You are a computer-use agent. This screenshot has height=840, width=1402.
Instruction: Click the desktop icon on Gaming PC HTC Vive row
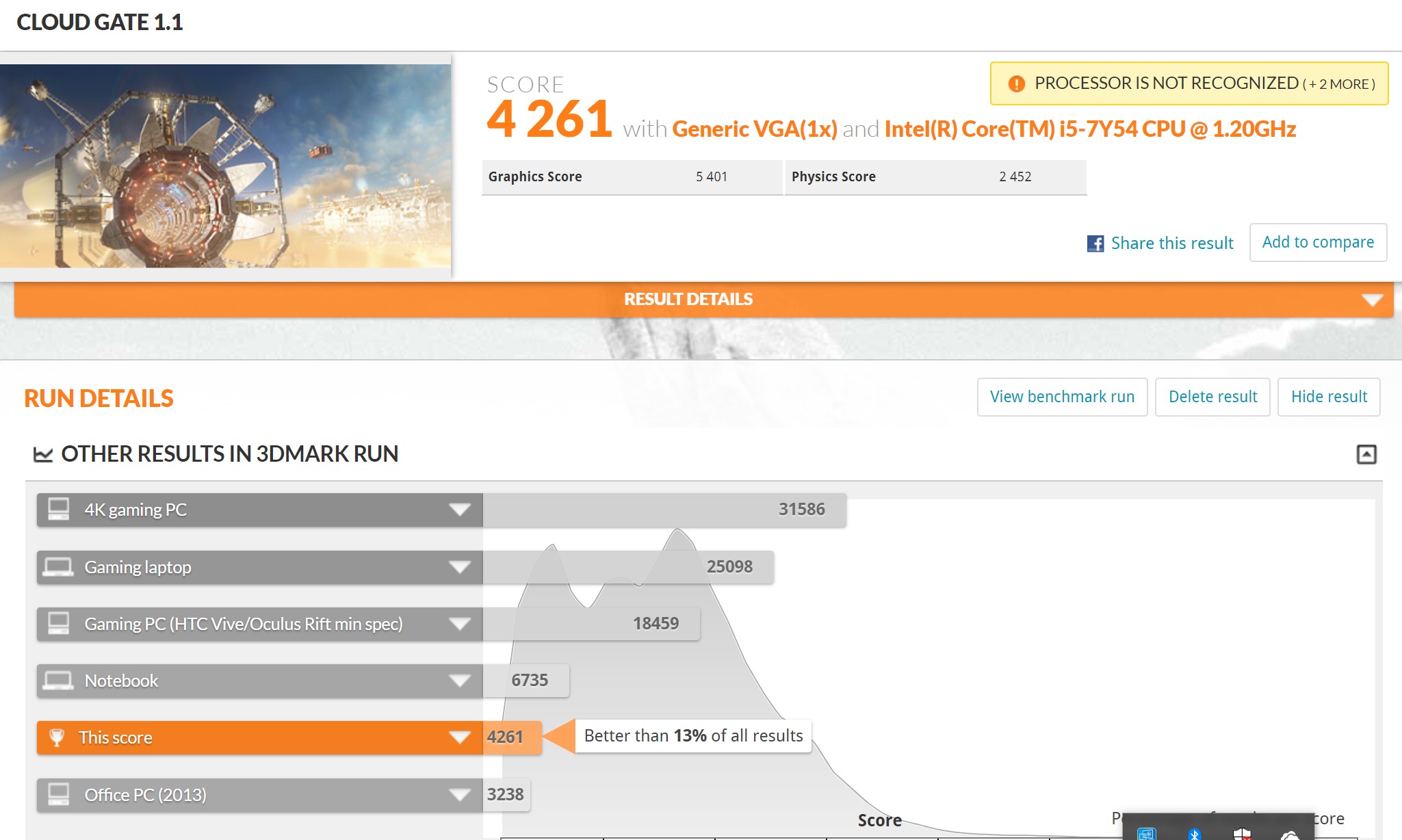pyautogui.click(x=59, y=624)
